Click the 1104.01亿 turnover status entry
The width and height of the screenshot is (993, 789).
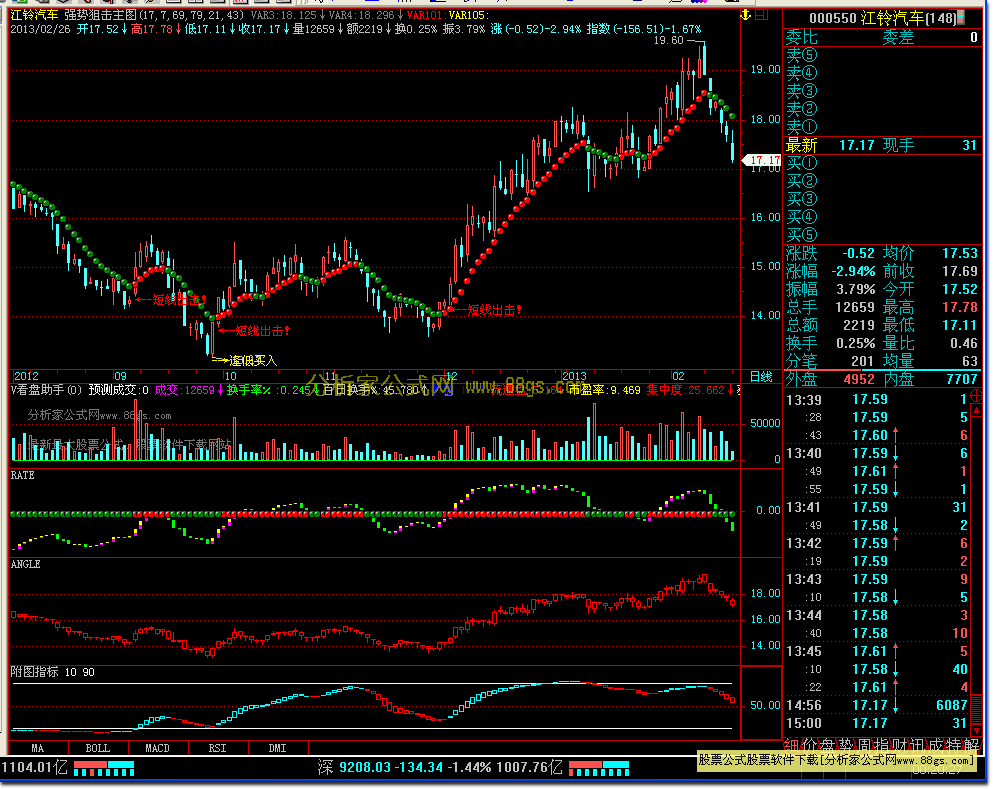coord(34,767)
